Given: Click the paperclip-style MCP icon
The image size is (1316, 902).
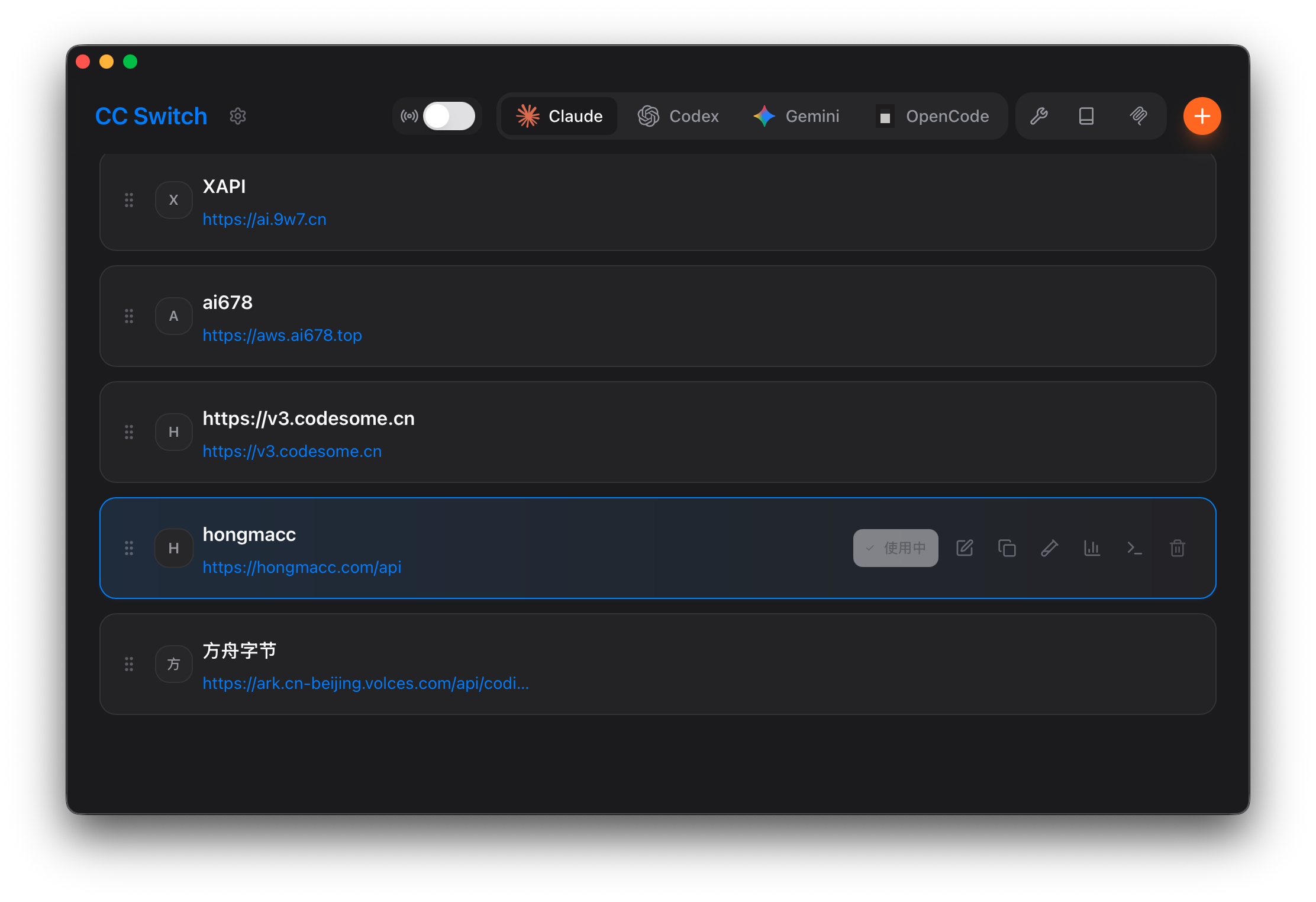Looking at the screenshot, I should click(x=1138, y=116).
